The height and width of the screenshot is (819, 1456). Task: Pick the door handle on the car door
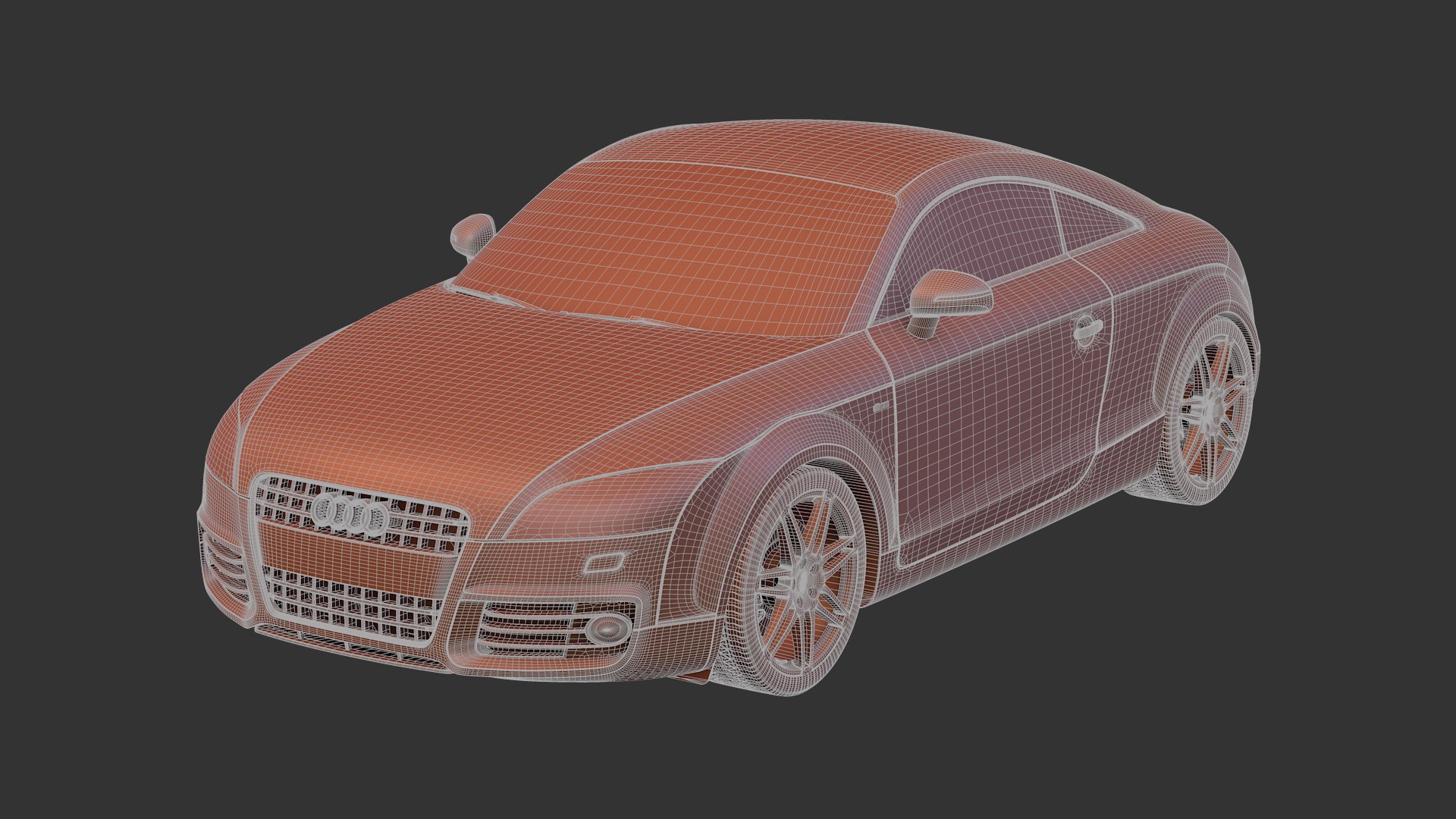[1087, 329]
